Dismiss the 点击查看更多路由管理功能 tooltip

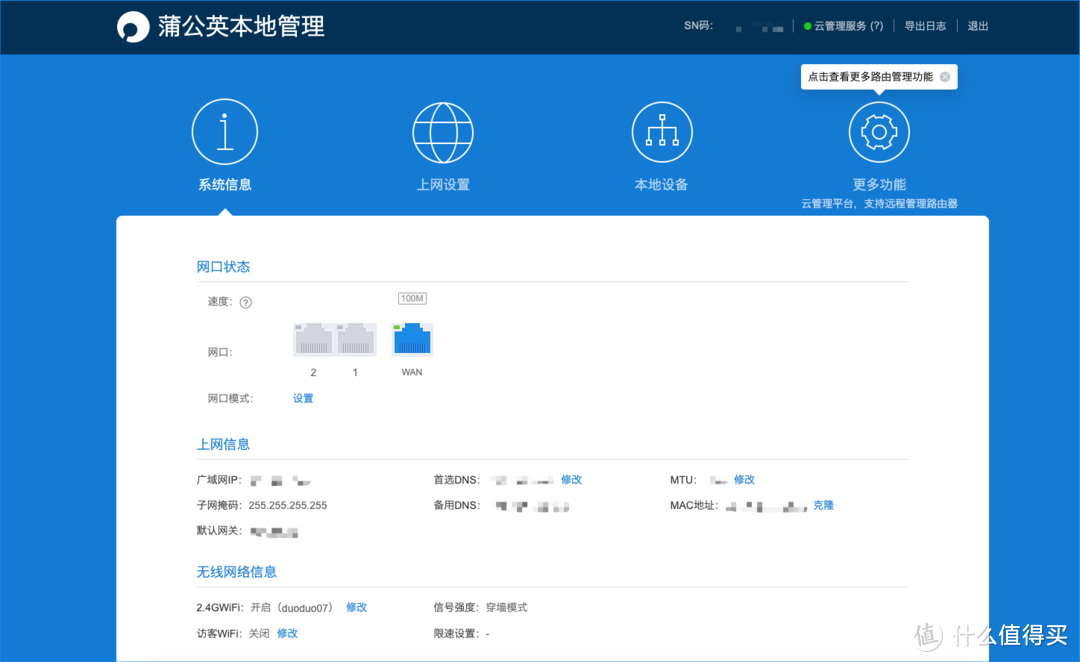tap(944, 77)
